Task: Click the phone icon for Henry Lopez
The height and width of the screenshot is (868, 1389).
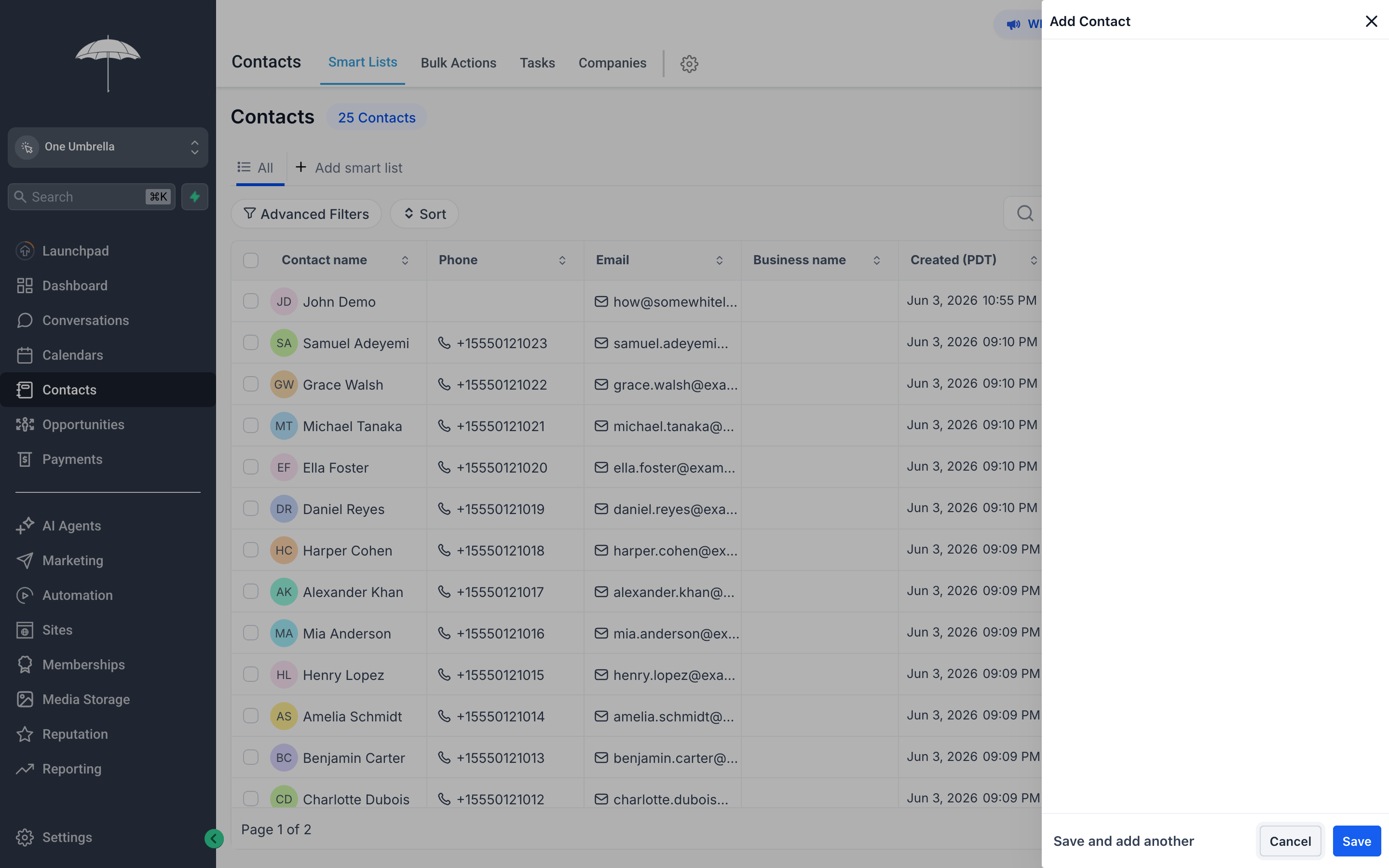Action: point(444,675)
